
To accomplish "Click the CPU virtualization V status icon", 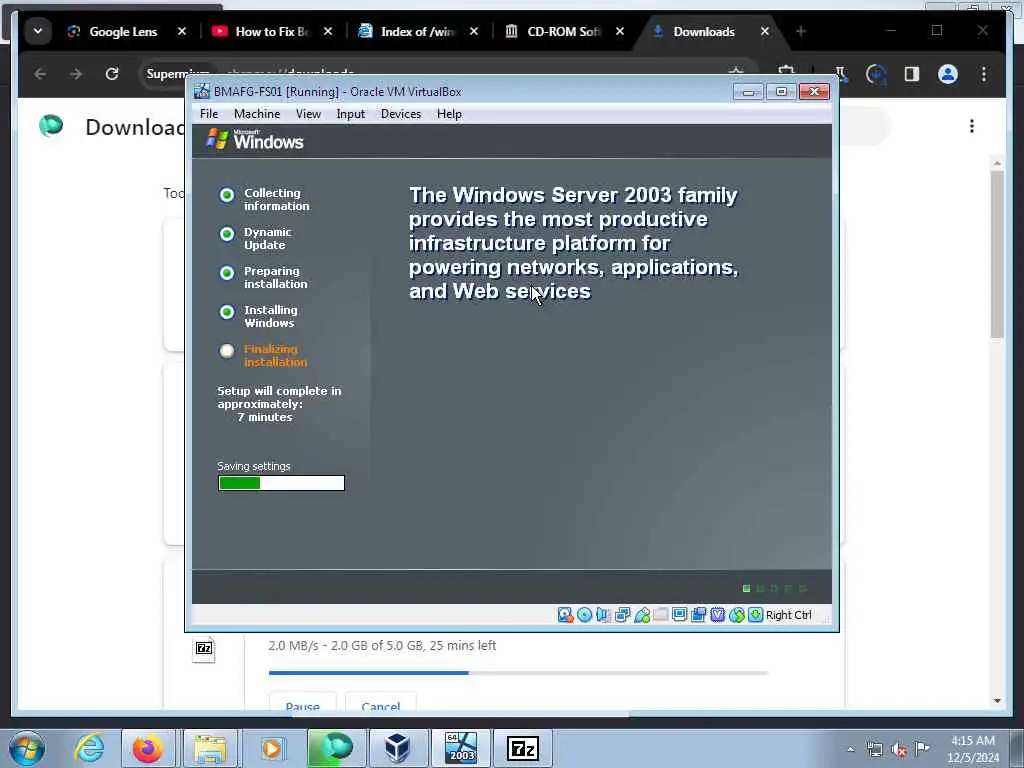I will click(x=718, y=615).
